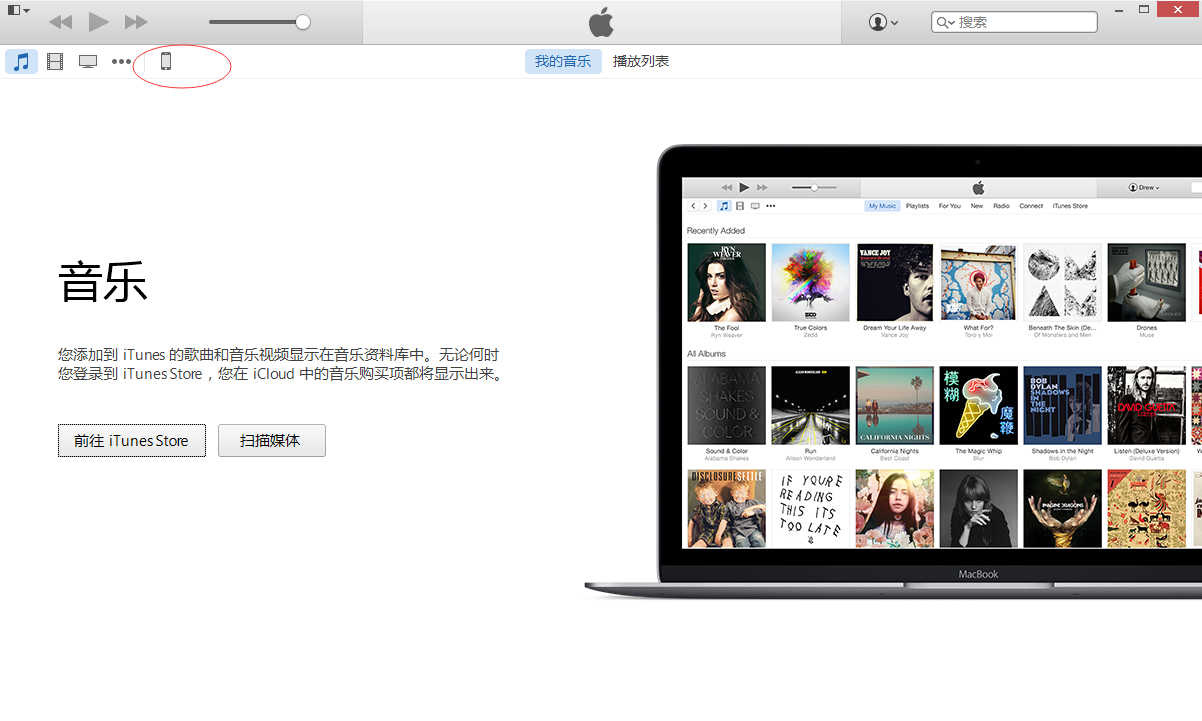Skip ahead with the next track button
The image size is (1202, 721).
[x=136, y=22]
